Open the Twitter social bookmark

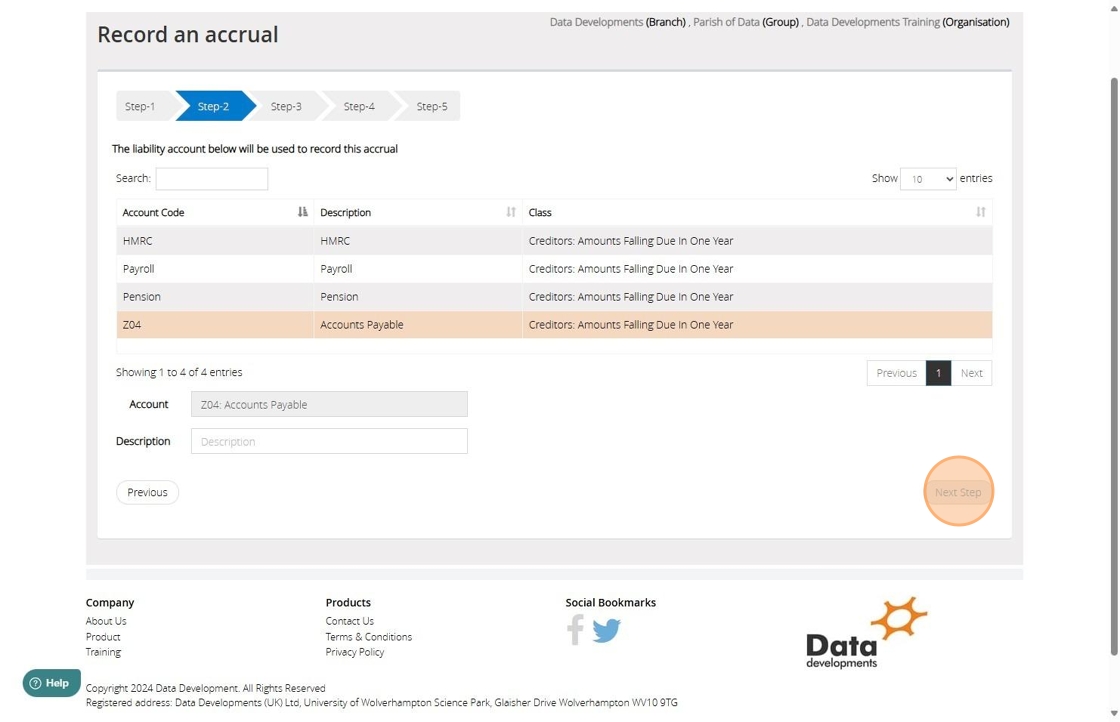click(606, 631)
